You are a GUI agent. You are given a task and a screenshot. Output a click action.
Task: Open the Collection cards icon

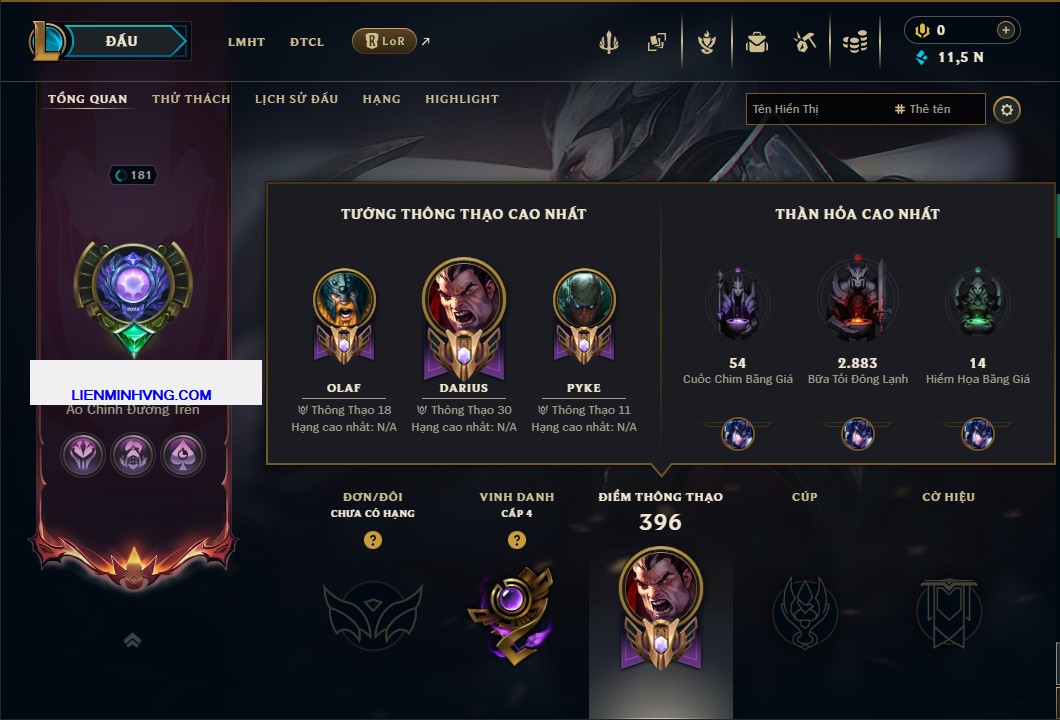pos(656,43)
